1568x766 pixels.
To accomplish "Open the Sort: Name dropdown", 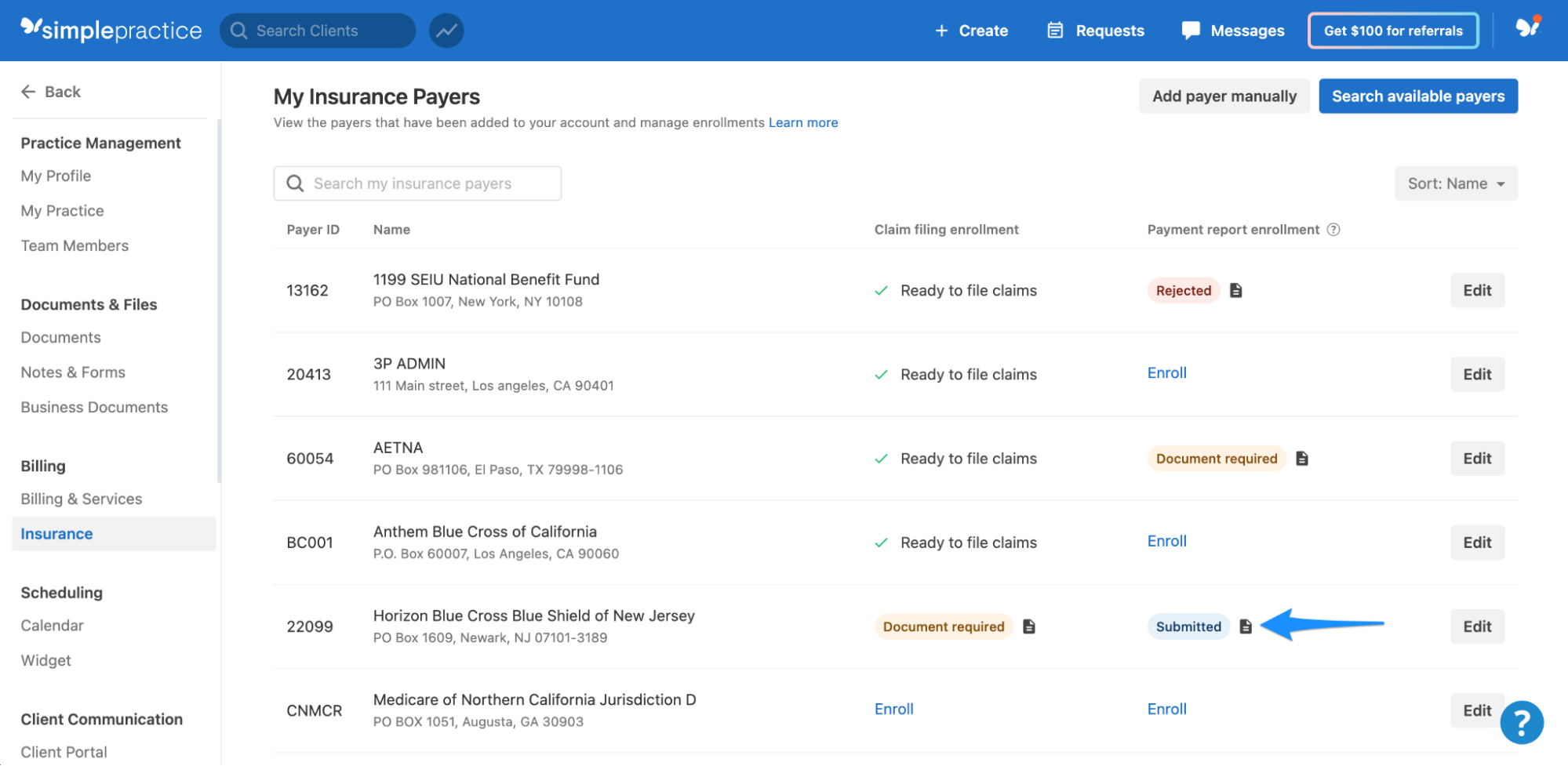I will click(1456, 183).
